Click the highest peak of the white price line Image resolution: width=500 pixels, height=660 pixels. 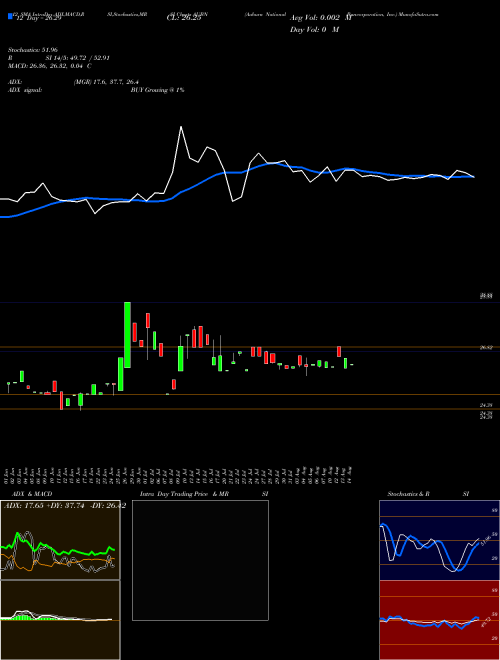pyautogui.click(x=181, y=127)
